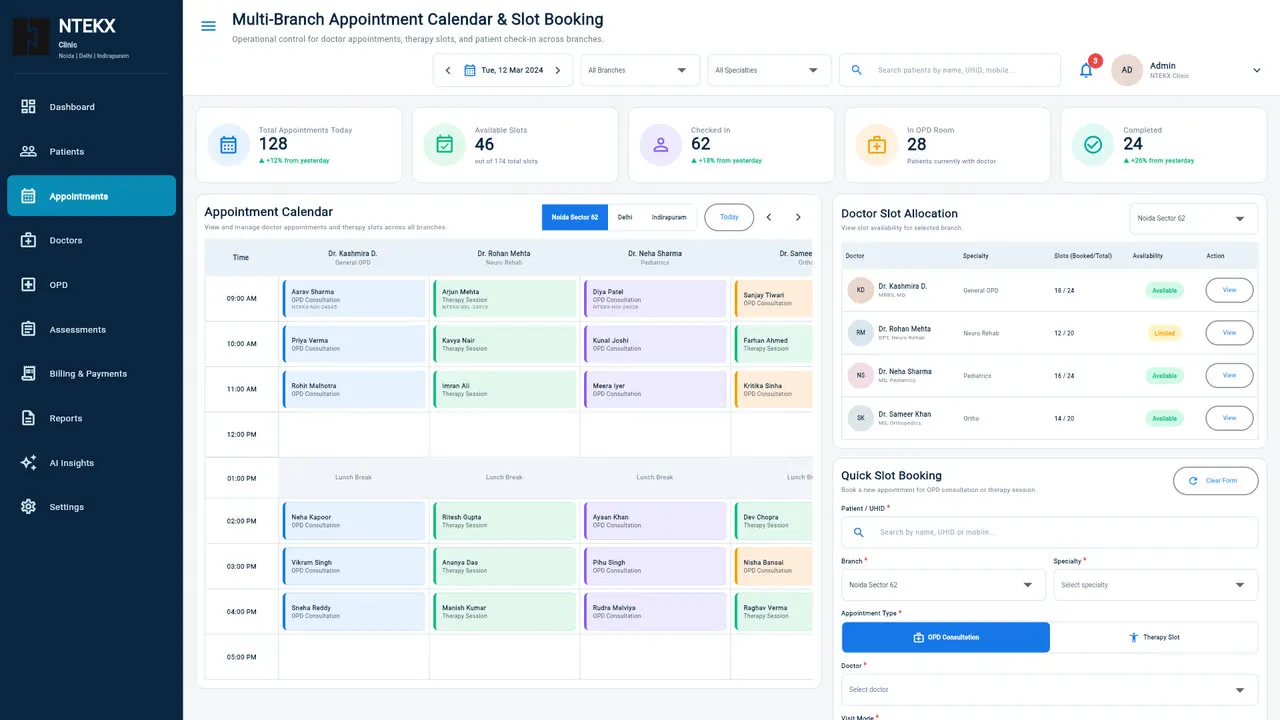Switch calendar to Noida Sector 62 tab
The width and height of the screenshot is (1280, 720).
[x=575, y=217]
